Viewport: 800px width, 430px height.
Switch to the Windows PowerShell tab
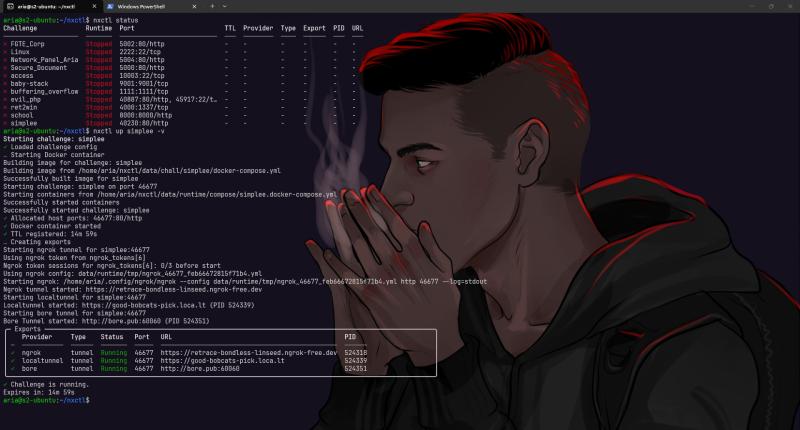(152, 7)
